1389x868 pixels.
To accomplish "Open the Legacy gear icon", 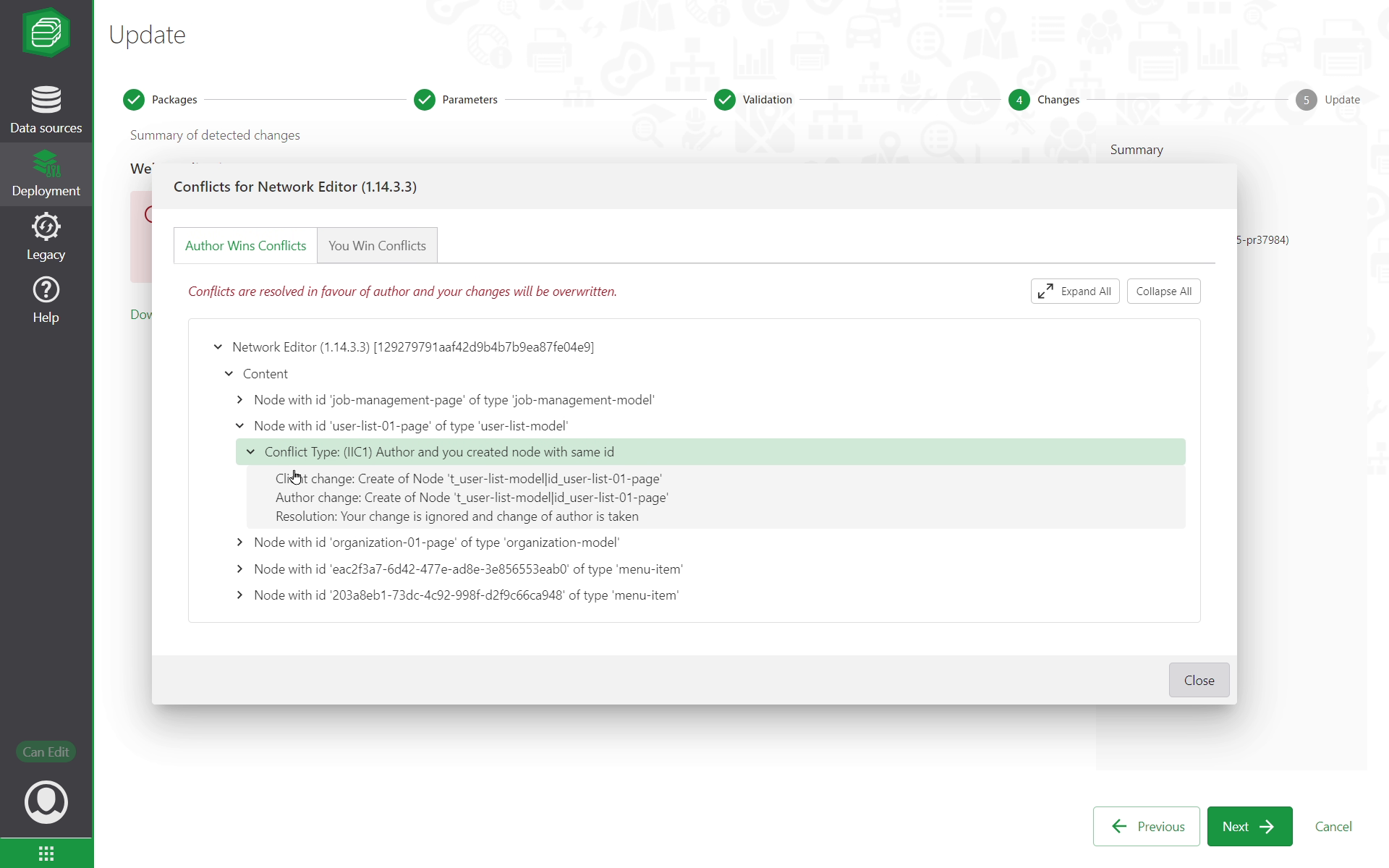I will point(46,227).
